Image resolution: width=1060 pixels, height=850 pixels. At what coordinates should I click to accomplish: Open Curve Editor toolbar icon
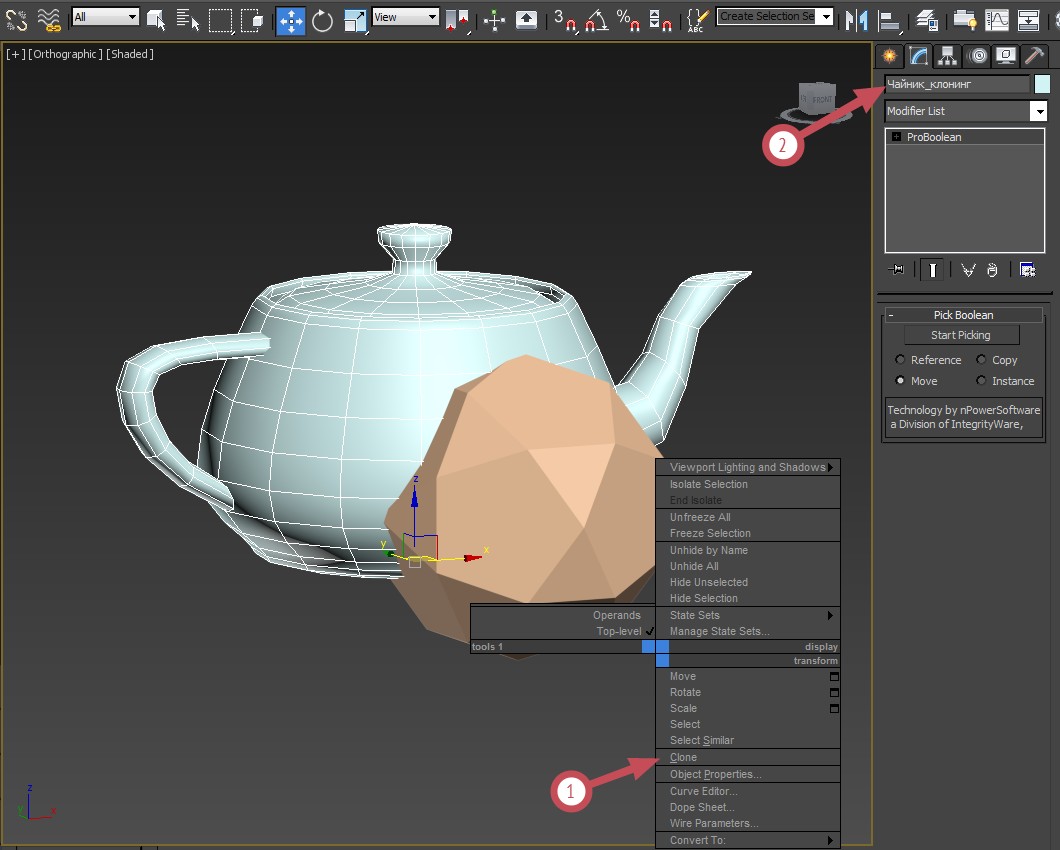[996, 20]
